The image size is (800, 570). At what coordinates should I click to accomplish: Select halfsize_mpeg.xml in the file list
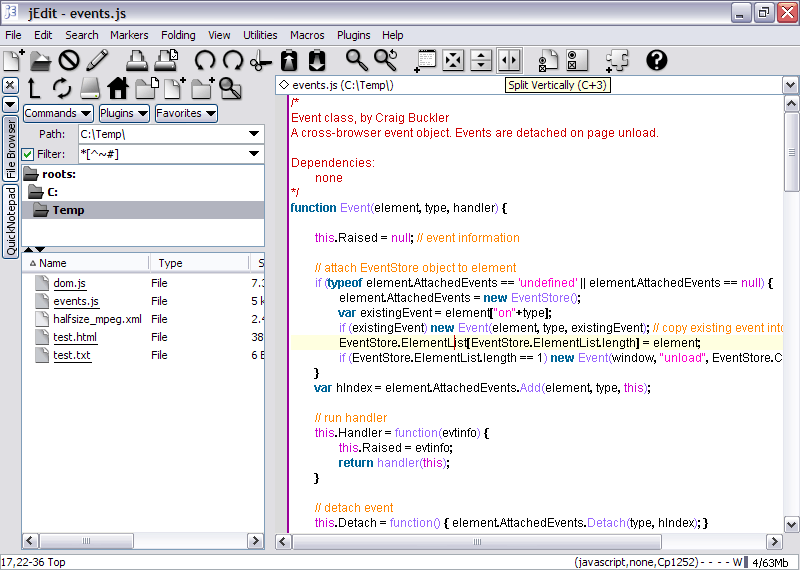97,319
